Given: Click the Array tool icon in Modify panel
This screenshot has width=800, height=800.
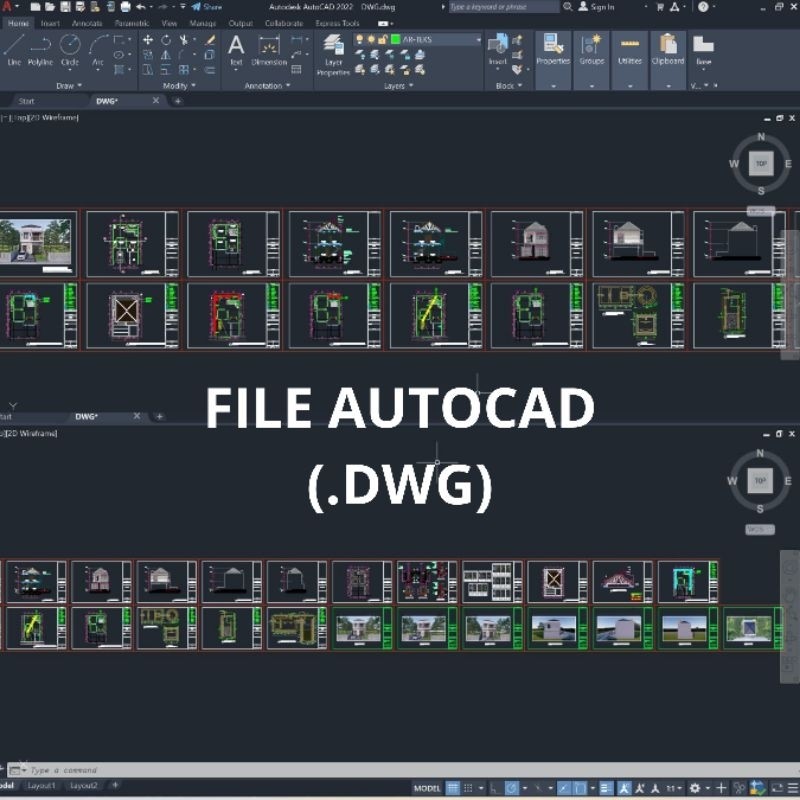Looking at the screenshot, I should coord(184,69).
